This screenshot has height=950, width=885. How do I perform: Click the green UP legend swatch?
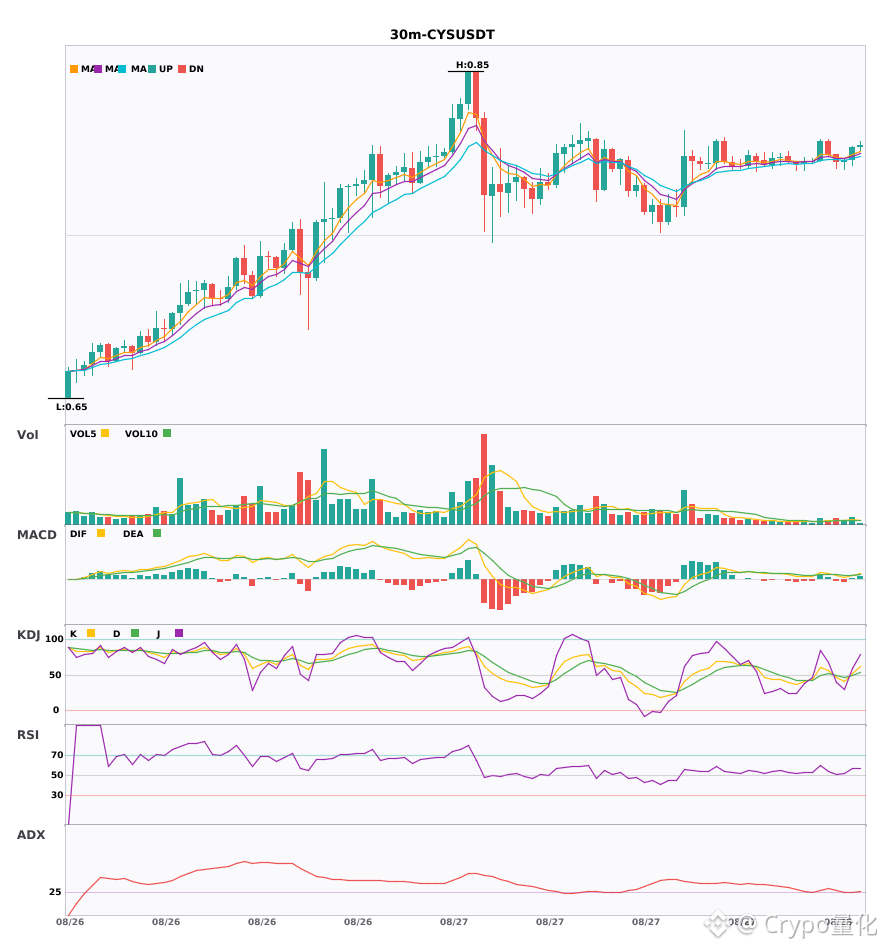[x=152, y=69]
